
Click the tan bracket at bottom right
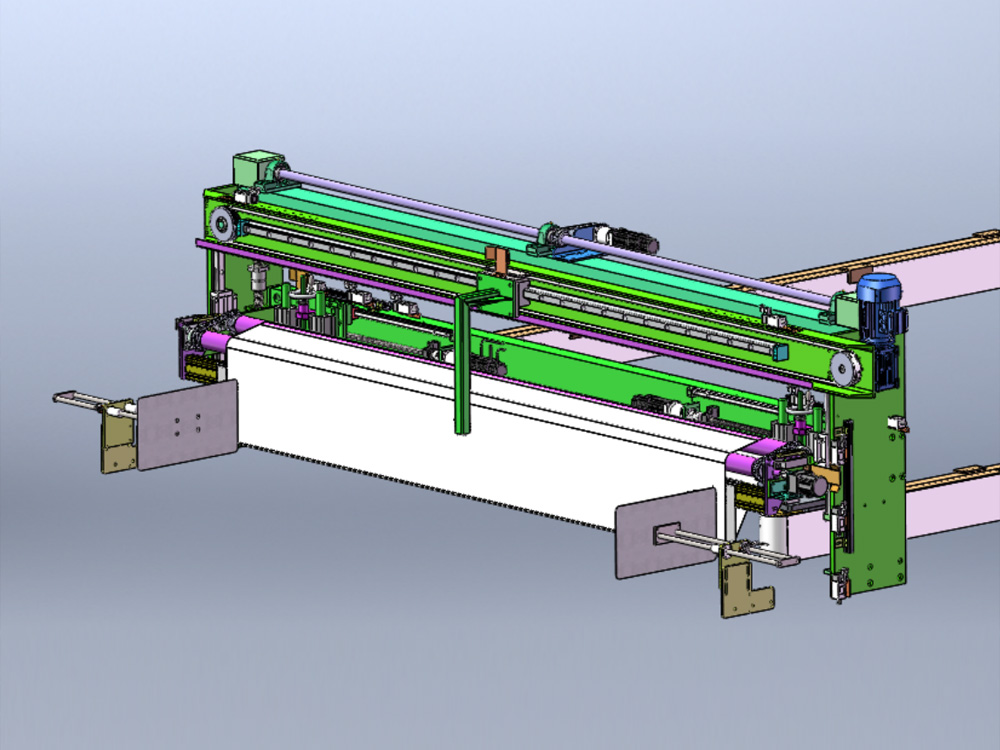click(x=745, y=592)
